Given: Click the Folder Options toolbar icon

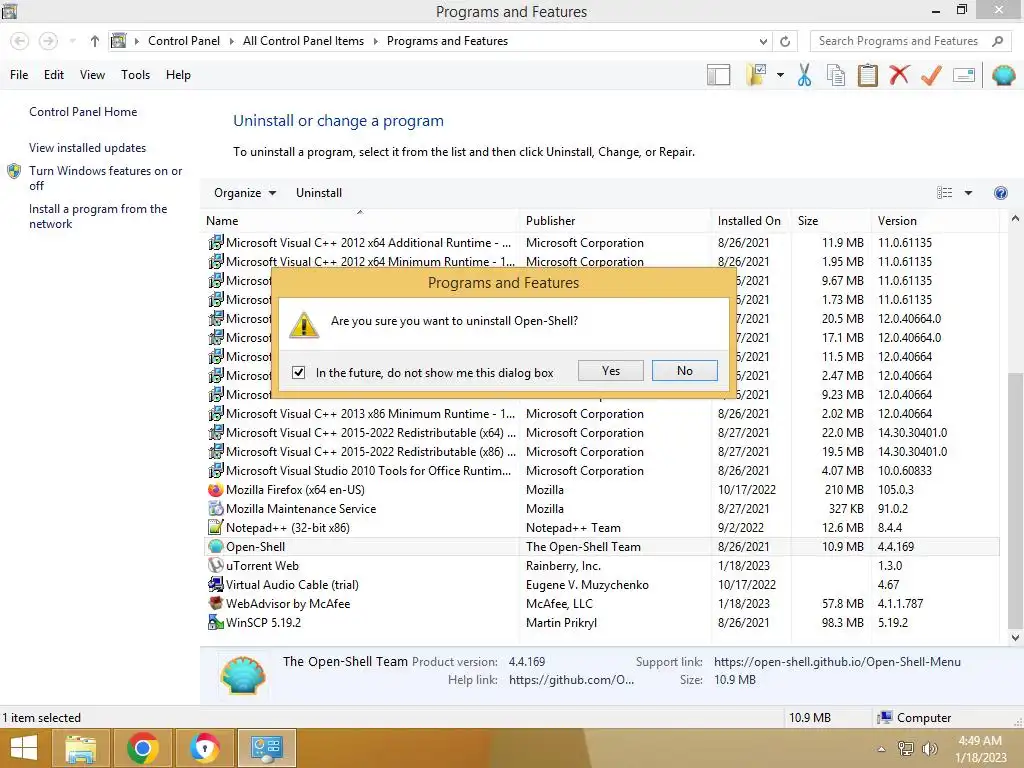Looking at the screenshot, I should click(x=756, y=75).
